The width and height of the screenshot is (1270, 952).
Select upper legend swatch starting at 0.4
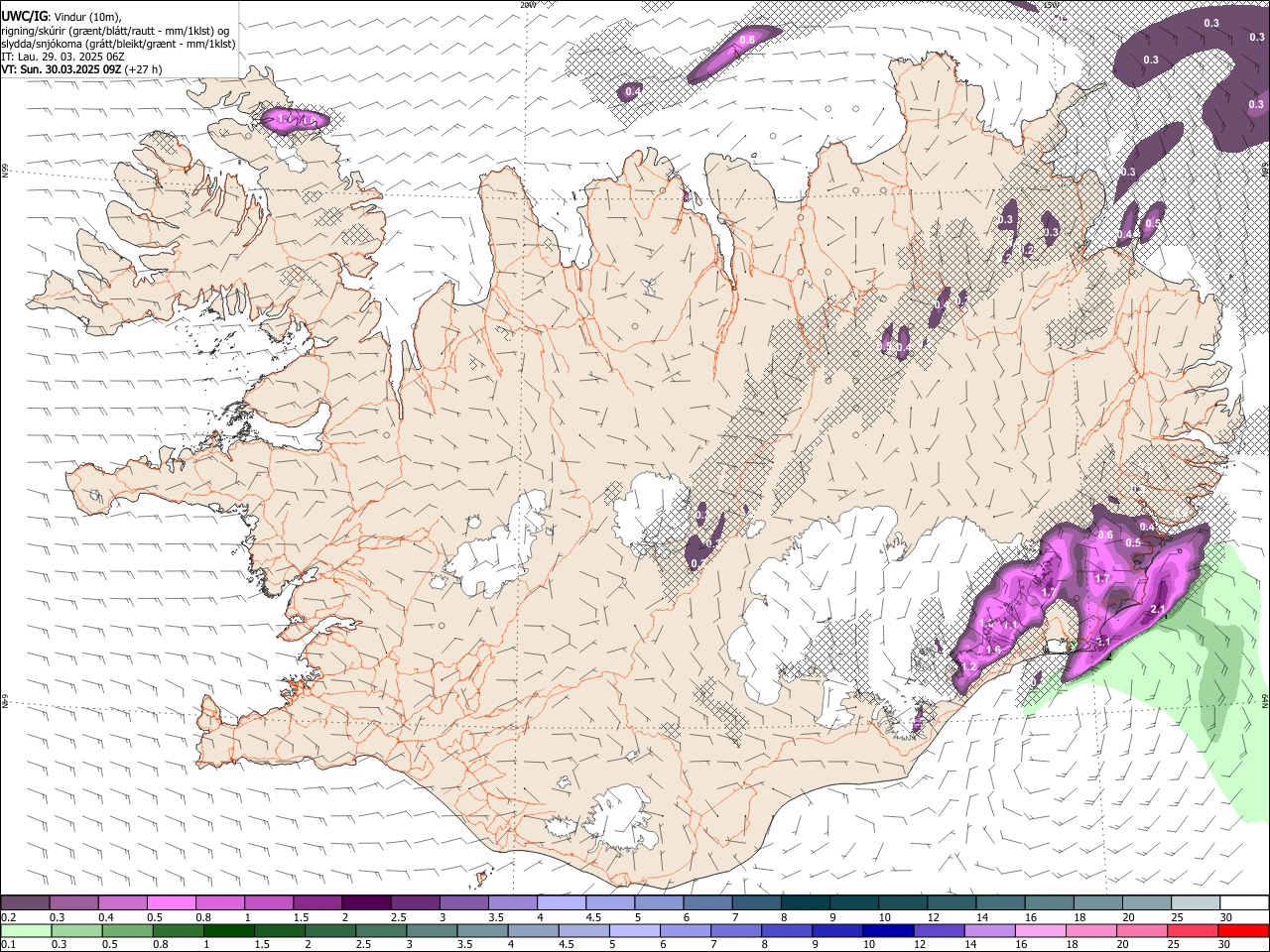pos(122,902)
